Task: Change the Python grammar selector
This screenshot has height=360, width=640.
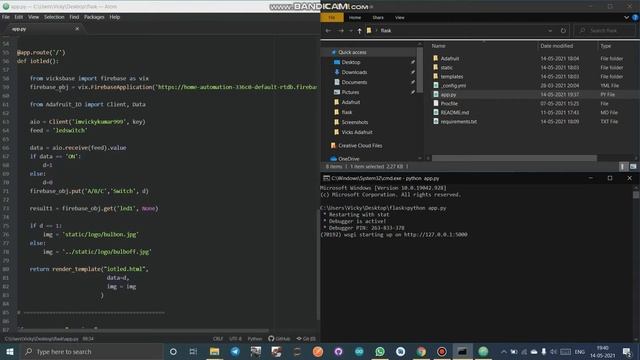Action: click(255, 339)
